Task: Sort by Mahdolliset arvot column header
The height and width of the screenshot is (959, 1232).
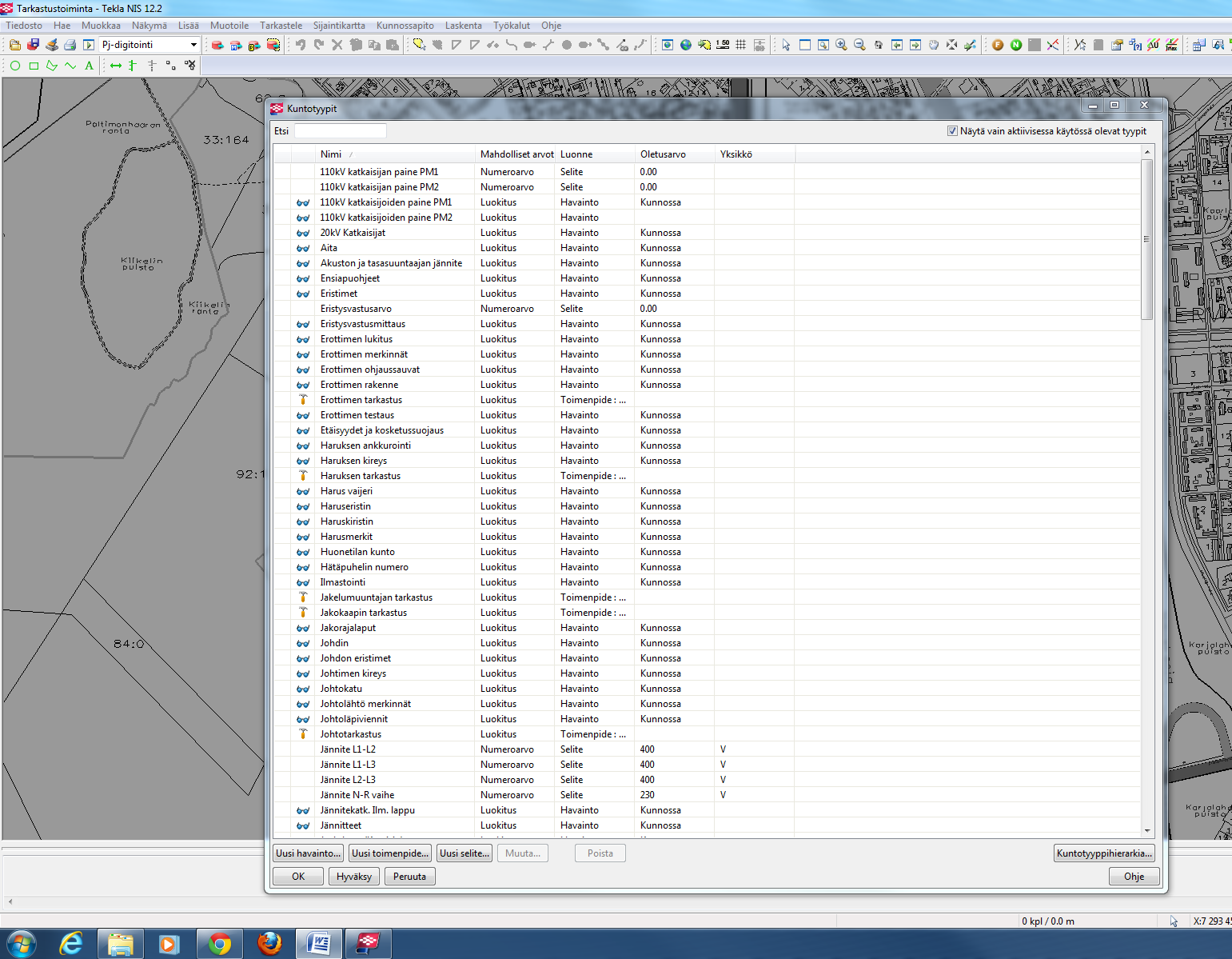Action: [x=516, y=154]
